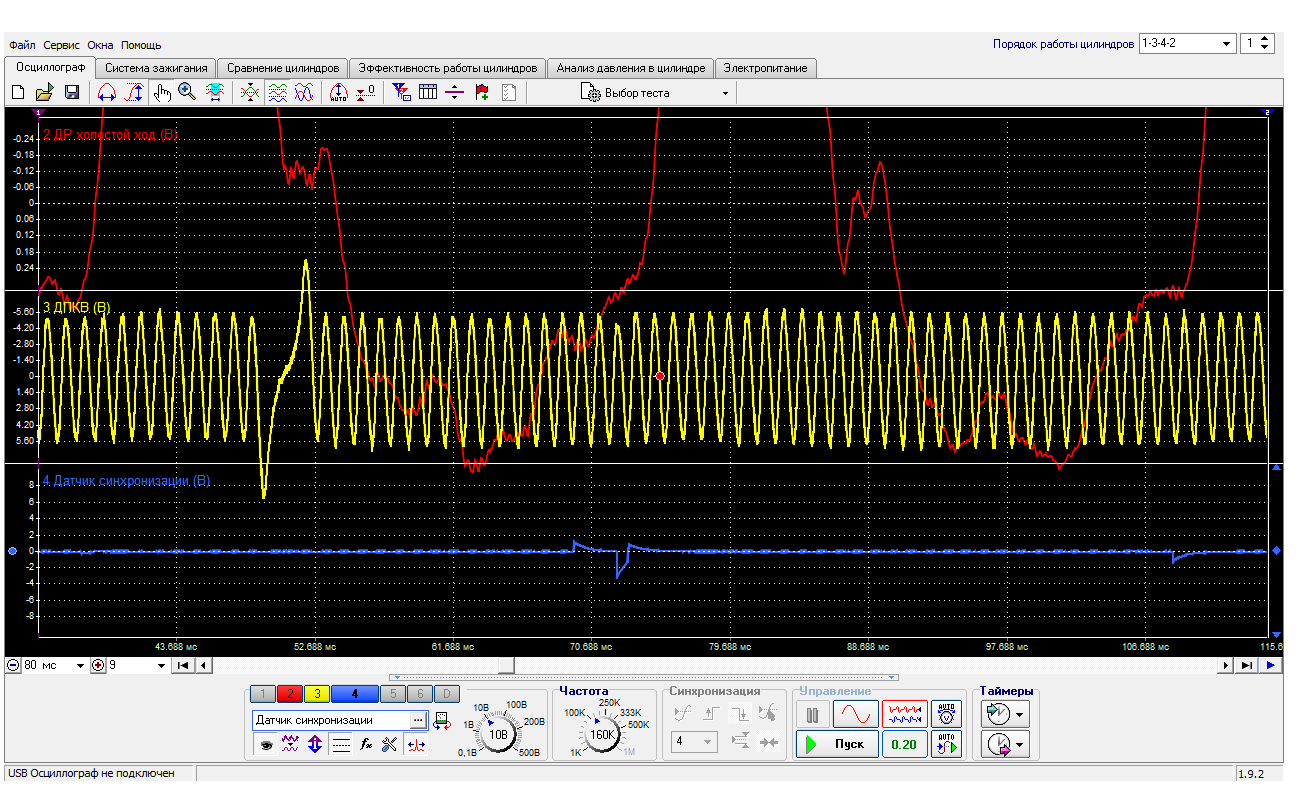
Task: Click the red and blue dual waveform button
Action: click(x=904, y=715)
